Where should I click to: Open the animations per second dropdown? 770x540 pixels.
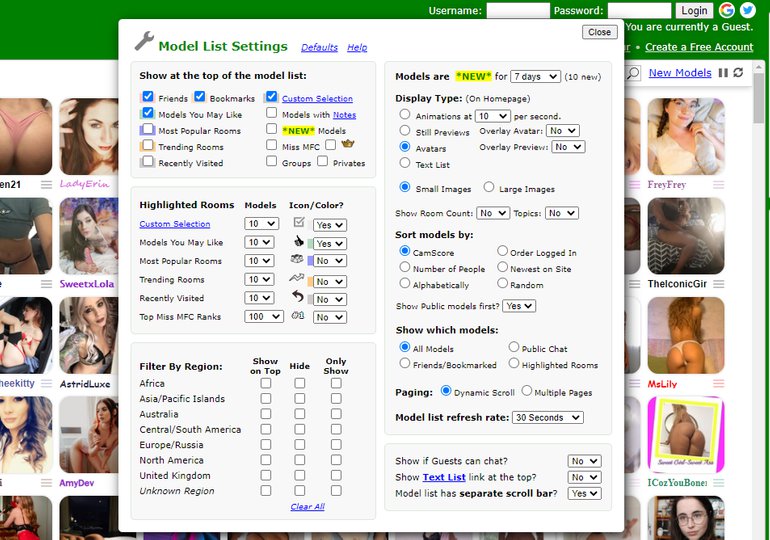pos(493,116)
